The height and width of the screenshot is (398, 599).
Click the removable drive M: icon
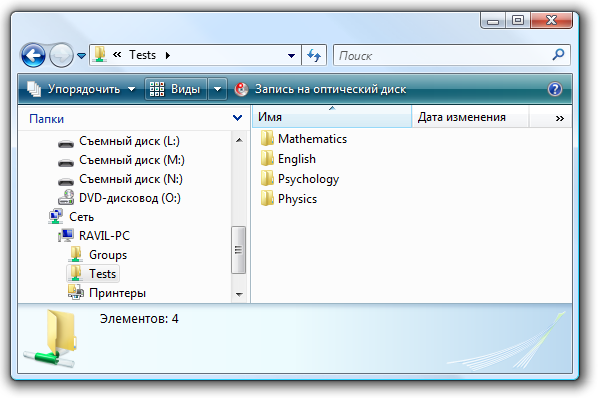[66, 162]
